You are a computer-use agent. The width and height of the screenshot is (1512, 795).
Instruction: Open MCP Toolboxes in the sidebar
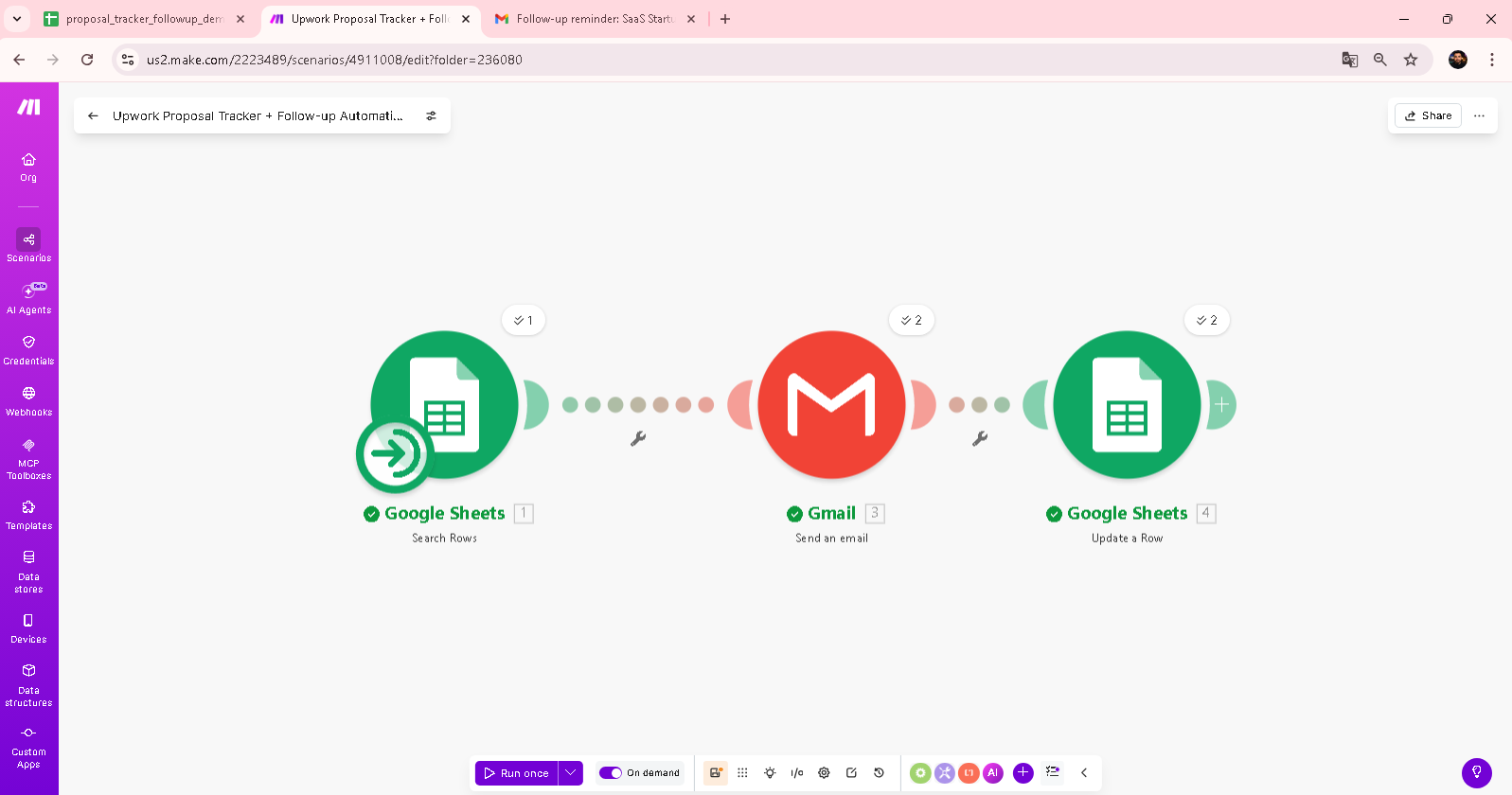click(x=28, y=458)
